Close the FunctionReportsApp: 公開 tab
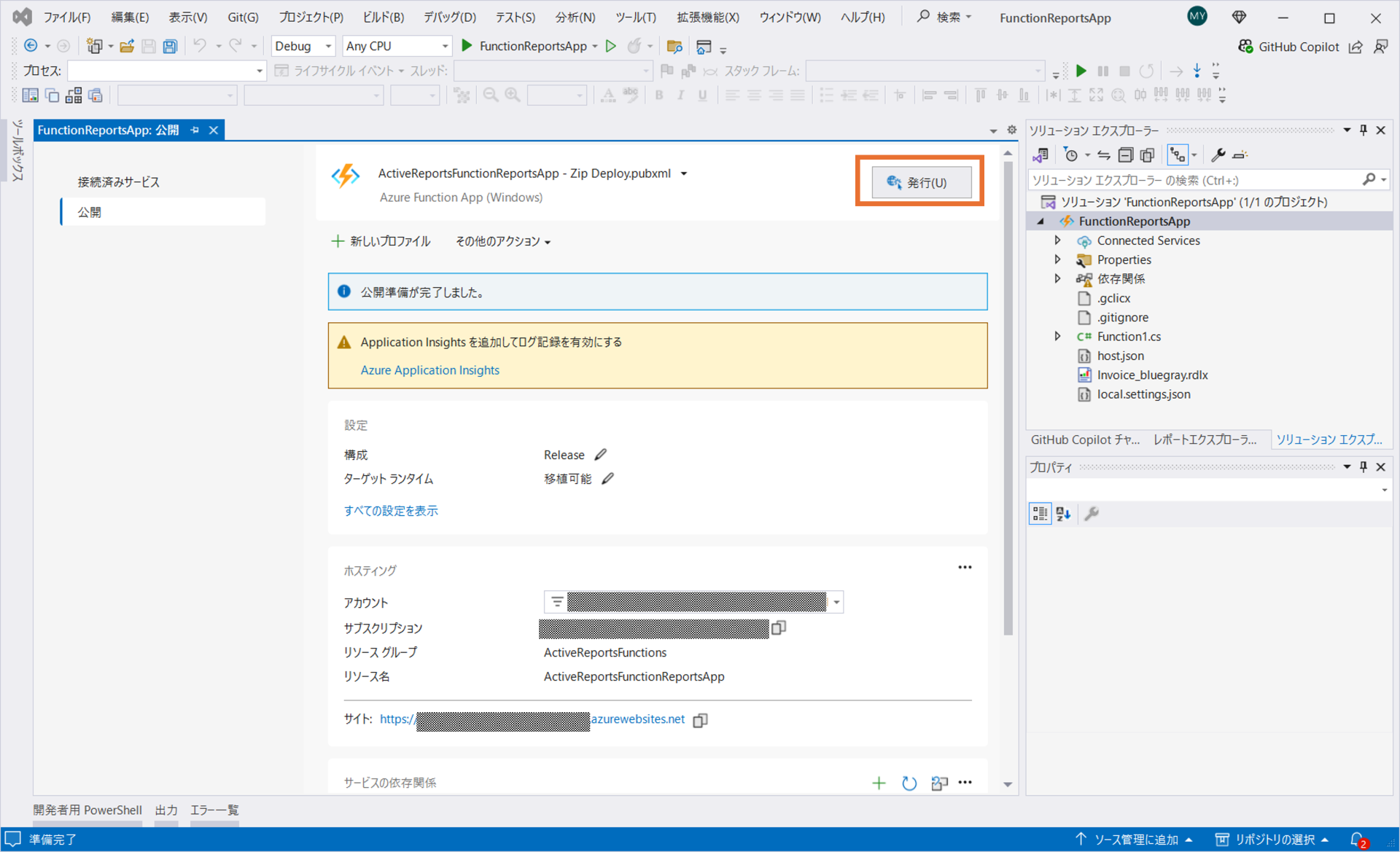 (x=214, y=130)
